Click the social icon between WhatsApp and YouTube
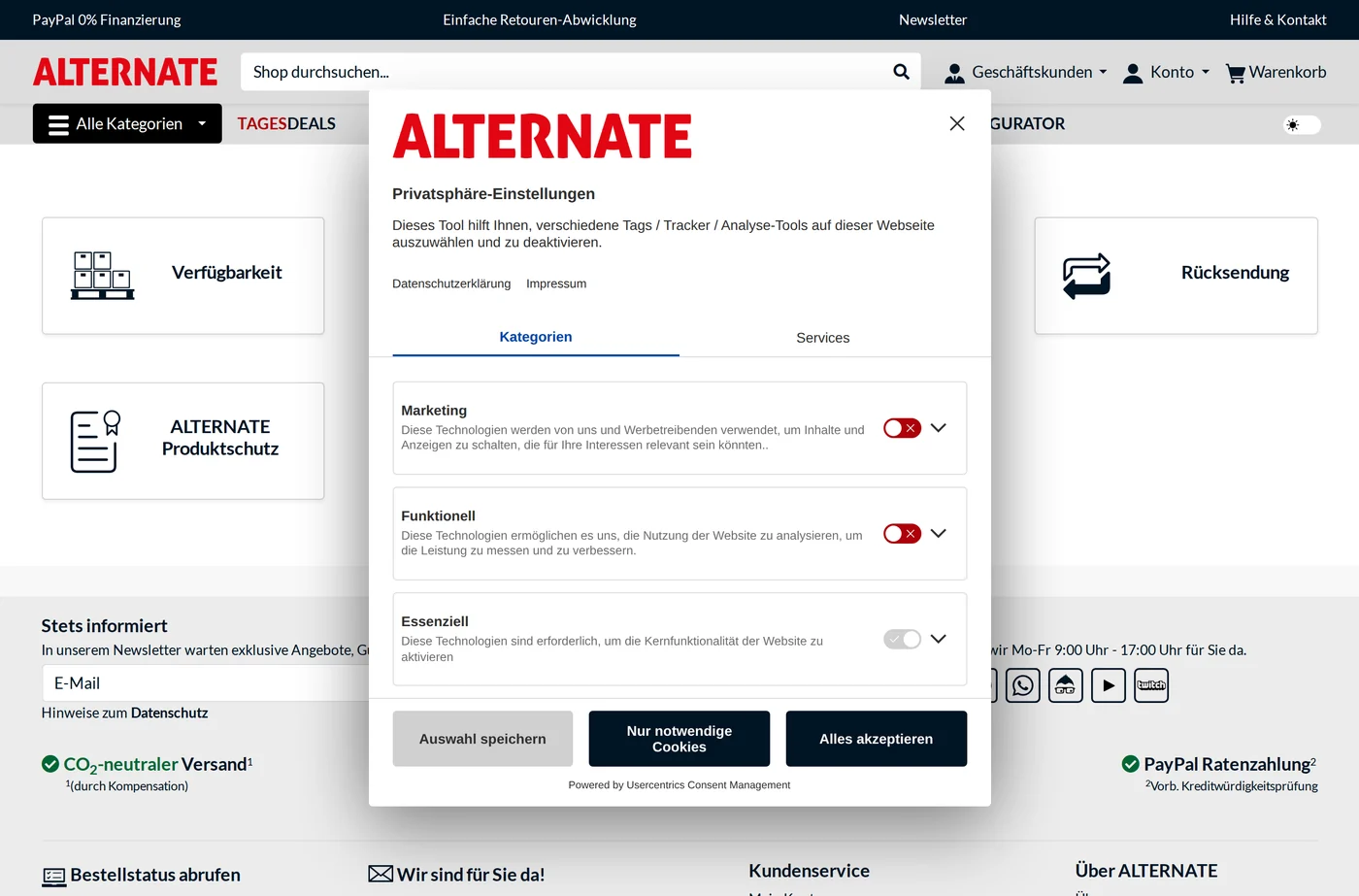The height and width of the screenshot is (896, 1359). point(1066,685)
